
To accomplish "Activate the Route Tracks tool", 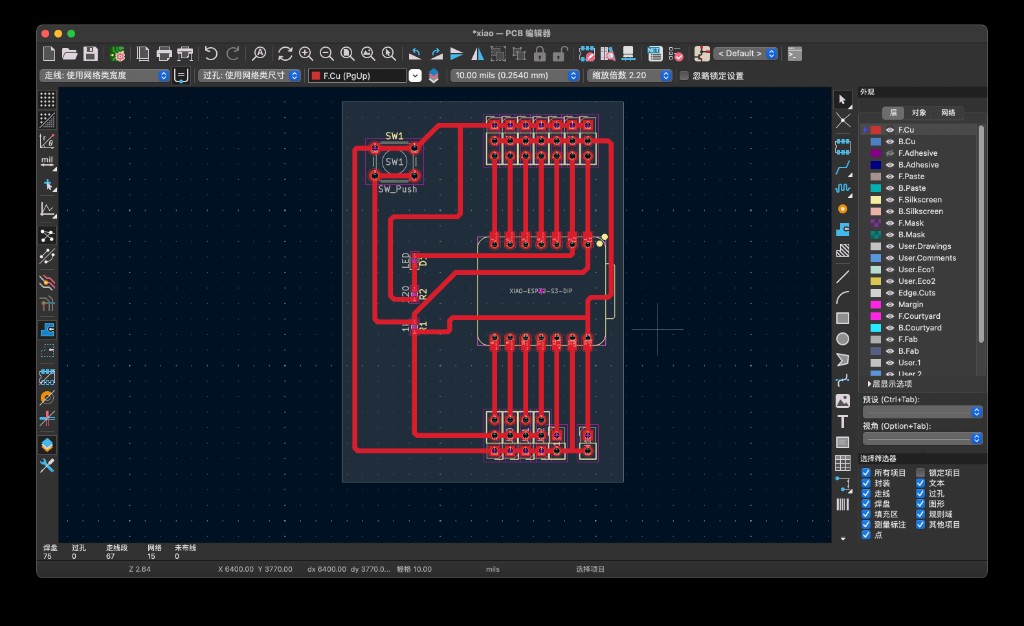I will [842, 168].
